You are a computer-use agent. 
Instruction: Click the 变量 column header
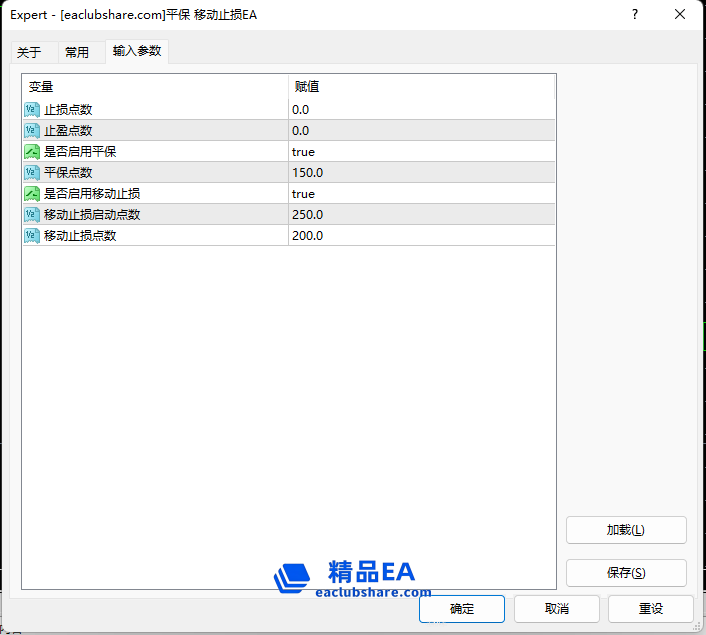point(155,86)
